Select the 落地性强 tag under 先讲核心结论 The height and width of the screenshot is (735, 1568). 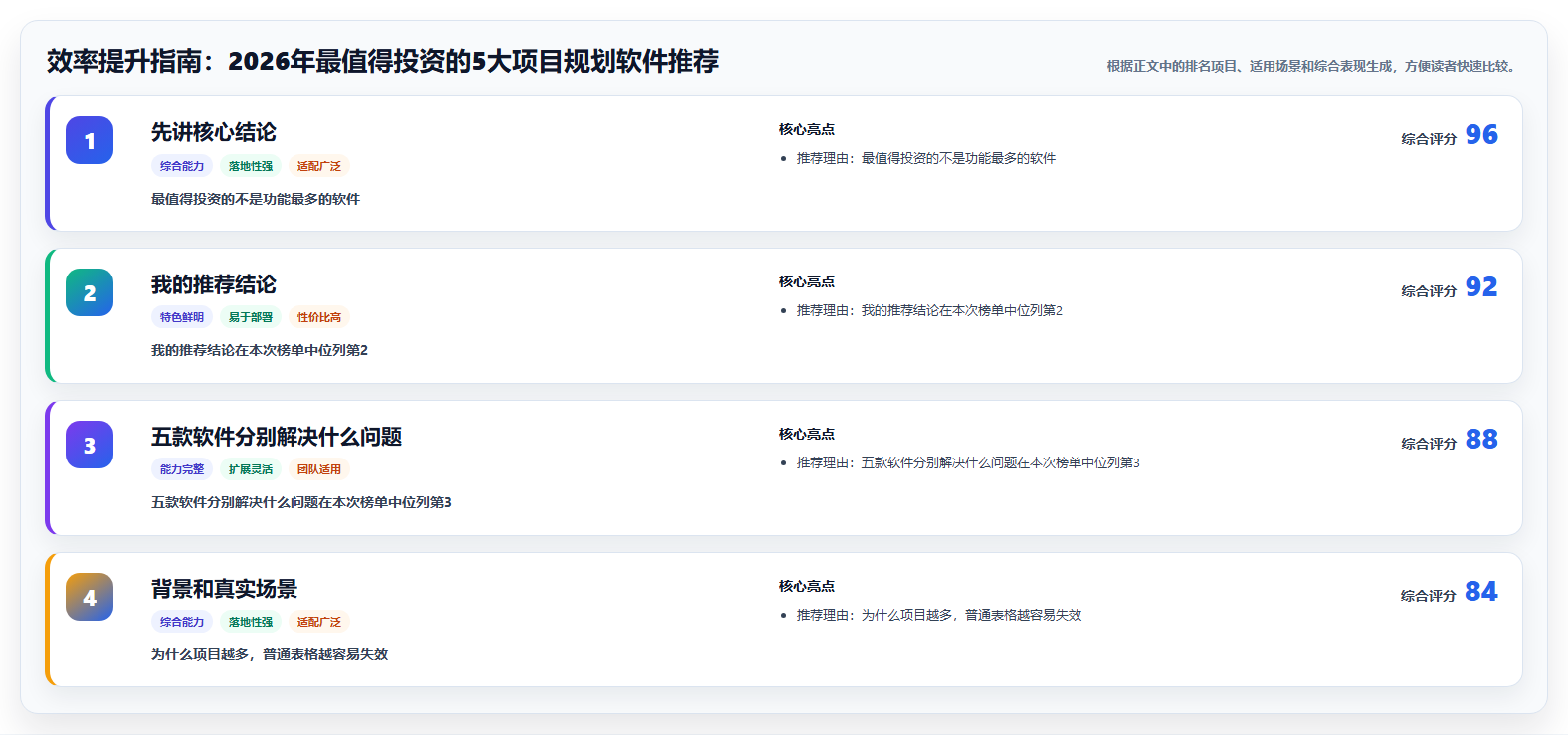click(x=251, y=166)
